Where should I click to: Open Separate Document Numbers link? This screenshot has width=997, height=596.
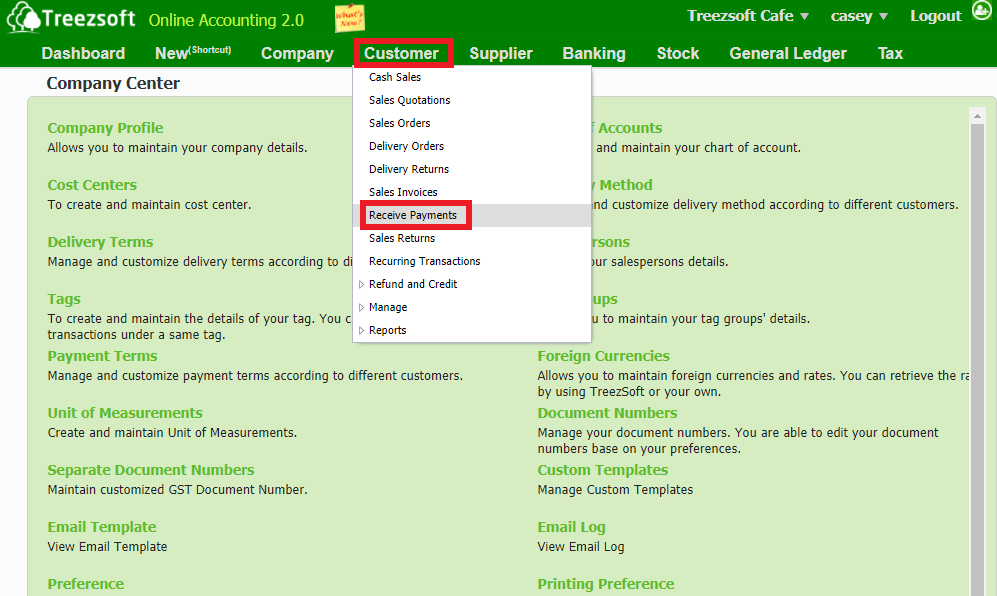coord(151,469)
